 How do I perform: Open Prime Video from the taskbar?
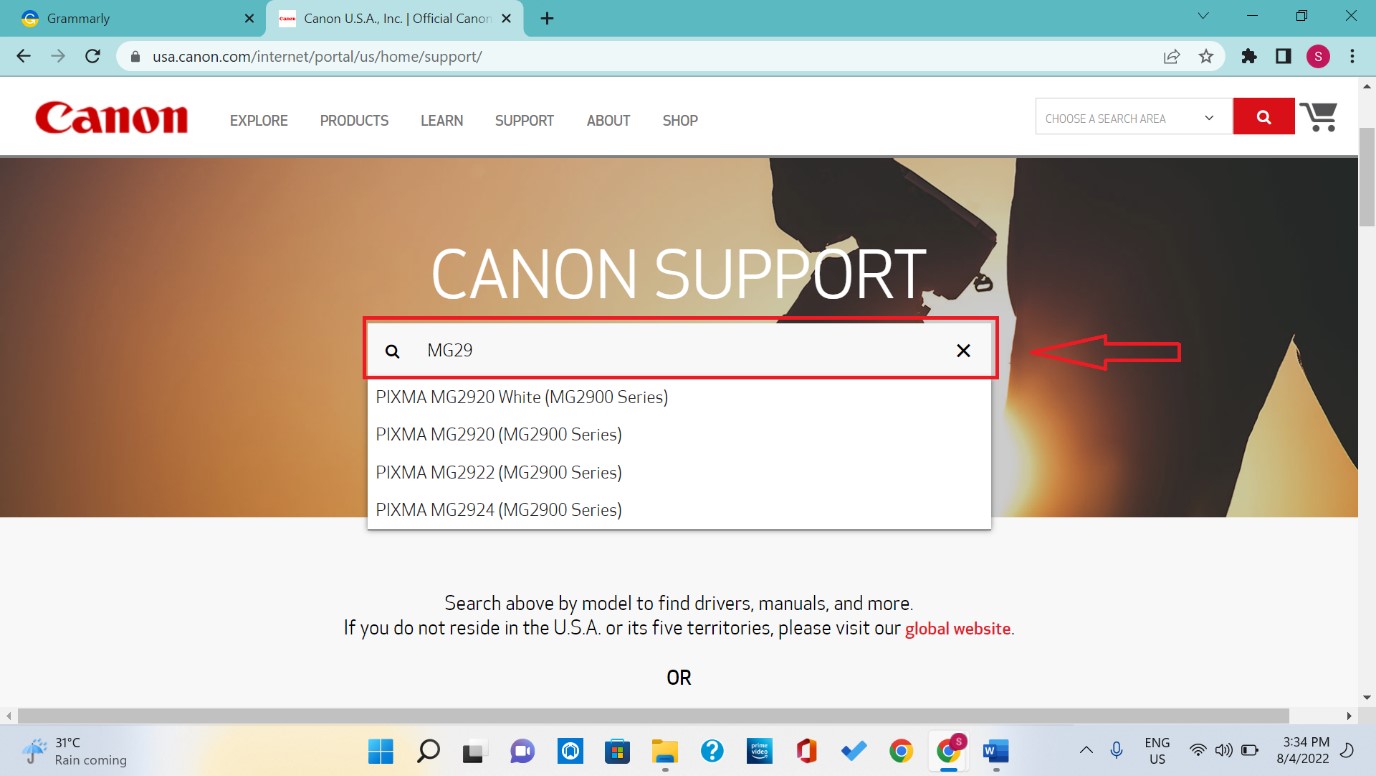760,750
